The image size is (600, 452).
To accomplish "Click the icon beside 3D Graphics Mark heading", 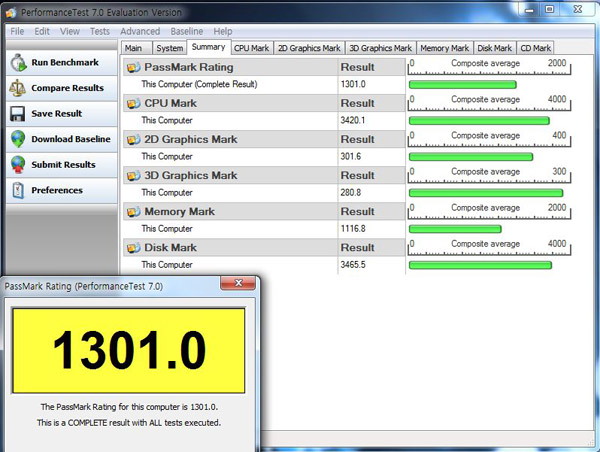I will (134, 176).
